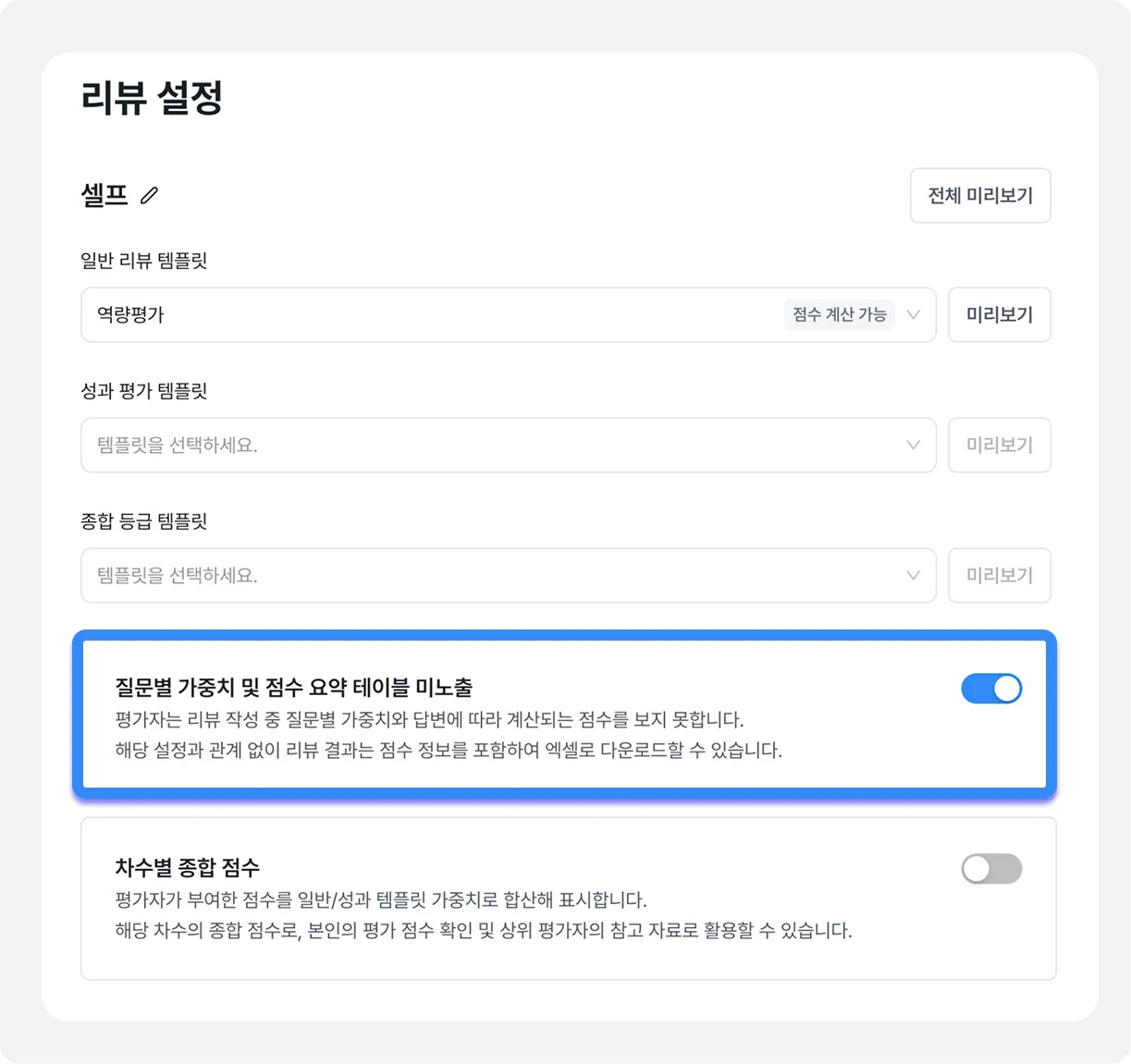Image resolution: width=1131 pixels, height=1064 pixels.
Task: Click the 점수 계산 가능 badge
Action: (840, 314)
